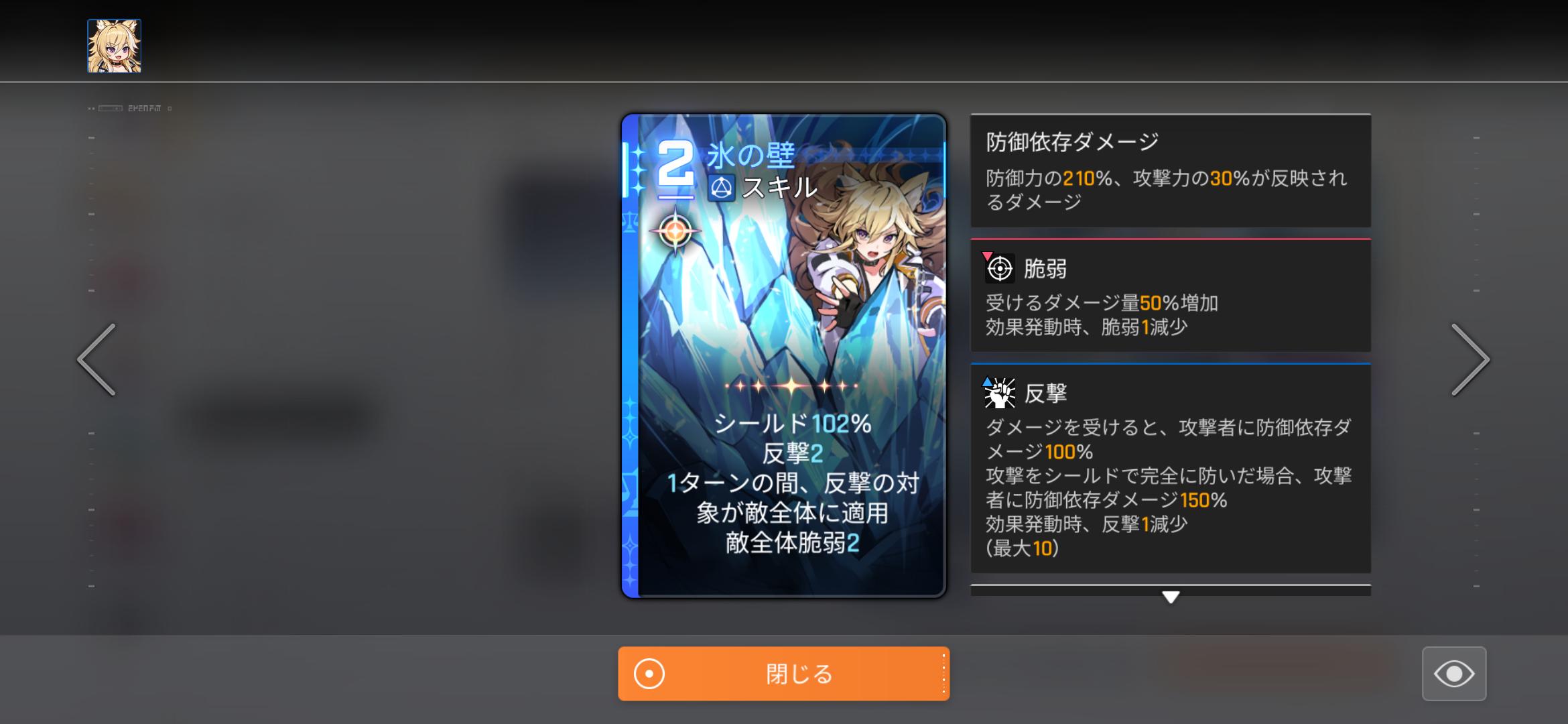1568x724 pixels.
Task: Click the スキル card type label
Action: (779, 188)
